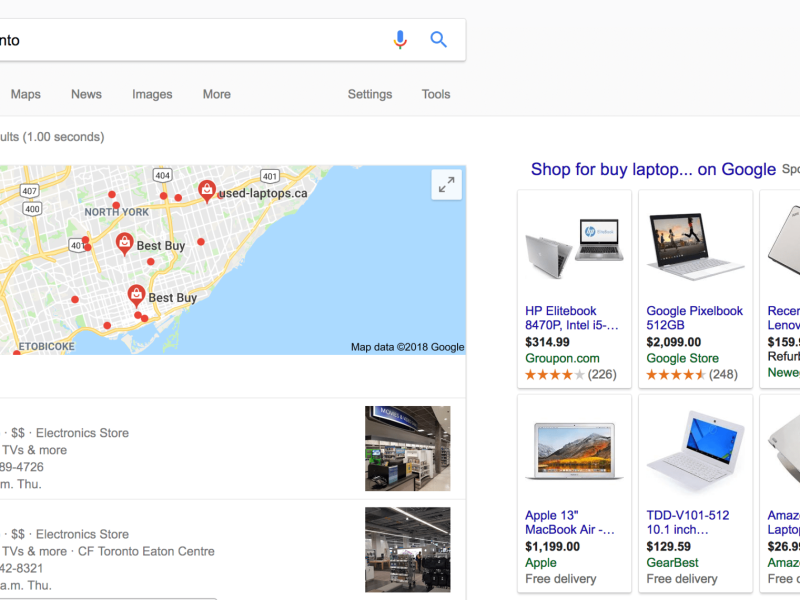
Task: Visit the GearBest seller link
Action: (672, 563)
